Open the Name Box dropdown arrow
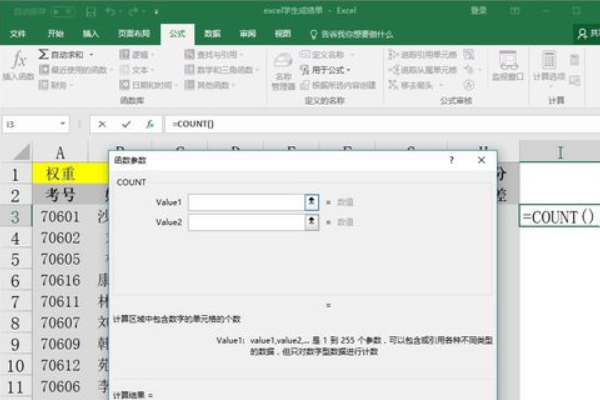 pos(62,124)
